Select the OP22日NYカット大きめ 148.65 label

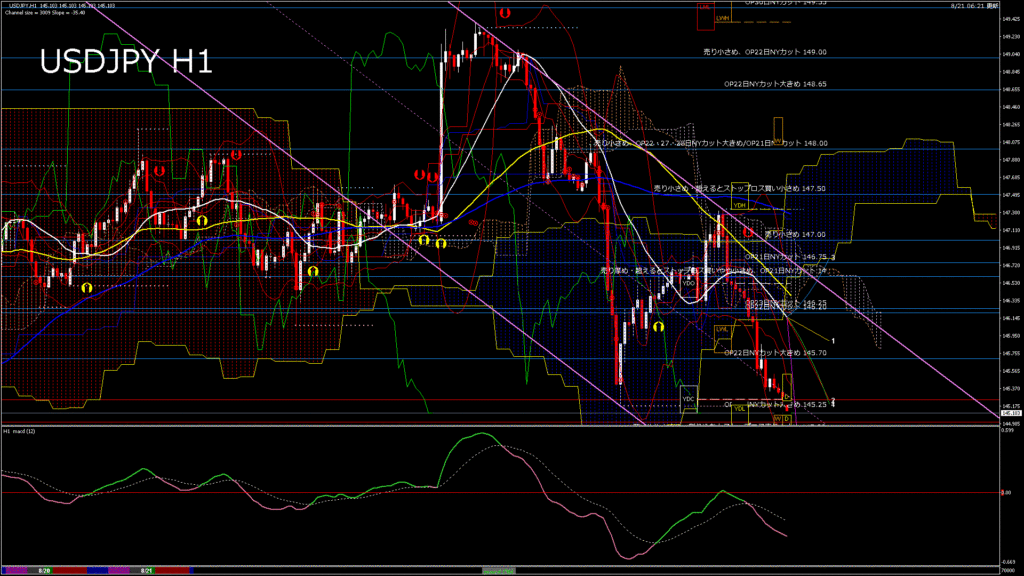pyautogui.click(x=775, y=84)
